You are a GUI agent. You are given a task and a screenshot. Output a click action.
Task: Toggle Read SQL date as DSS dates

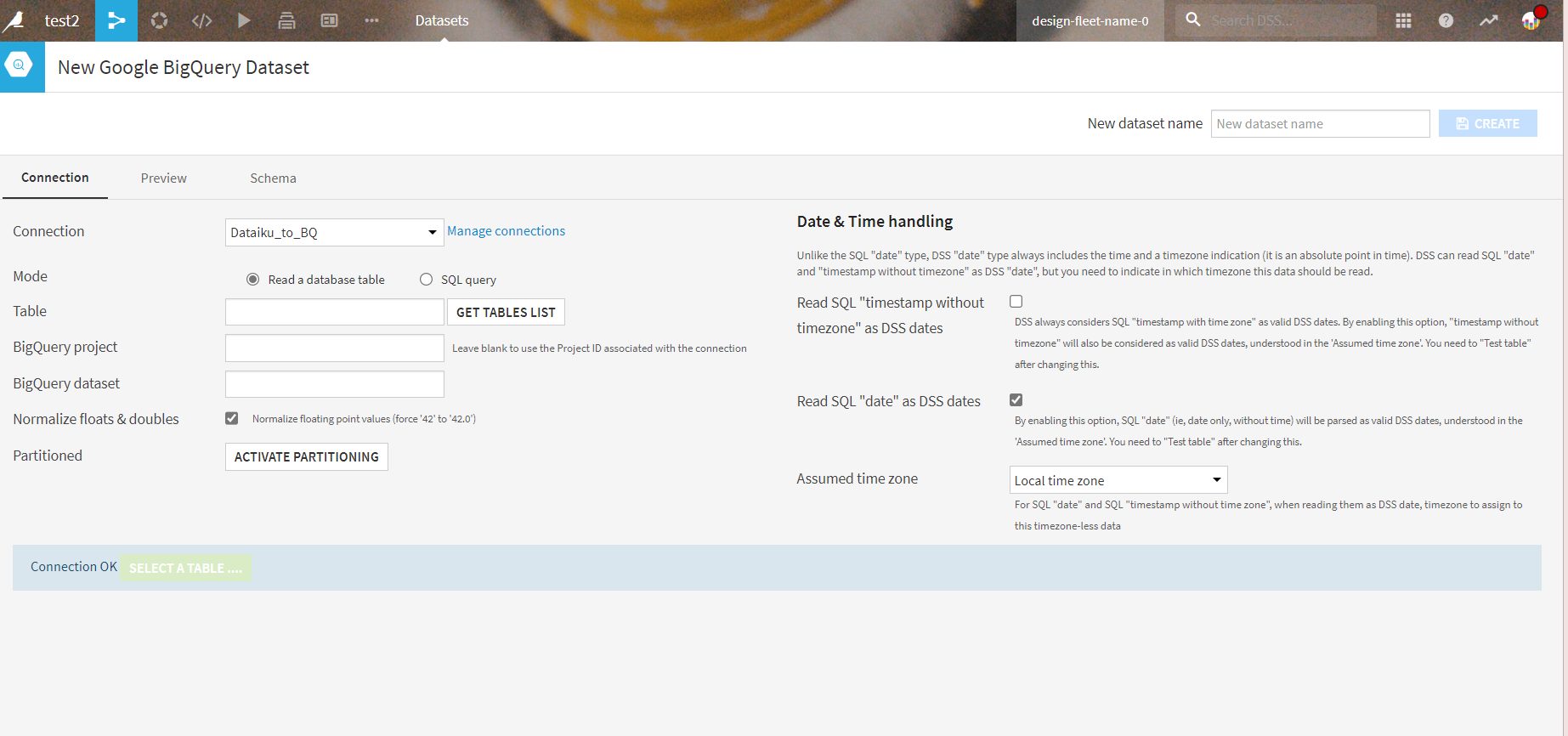point(1016,400)
